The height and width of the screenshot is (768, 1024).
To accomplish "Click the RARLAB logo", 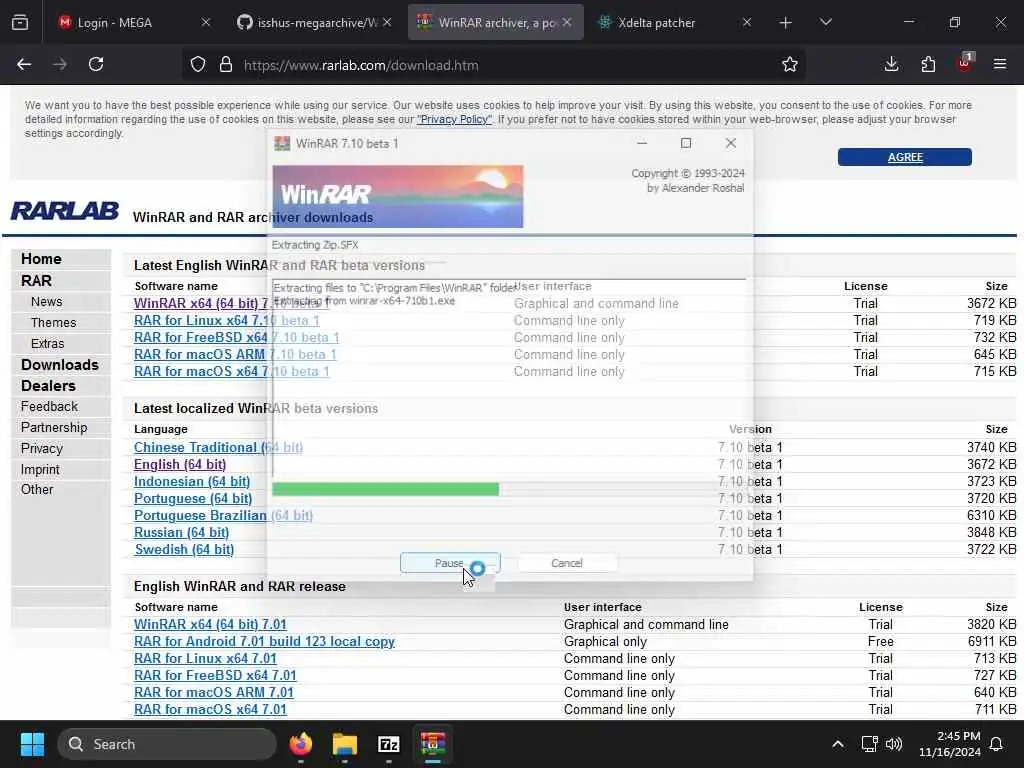I will coord(65,211).
